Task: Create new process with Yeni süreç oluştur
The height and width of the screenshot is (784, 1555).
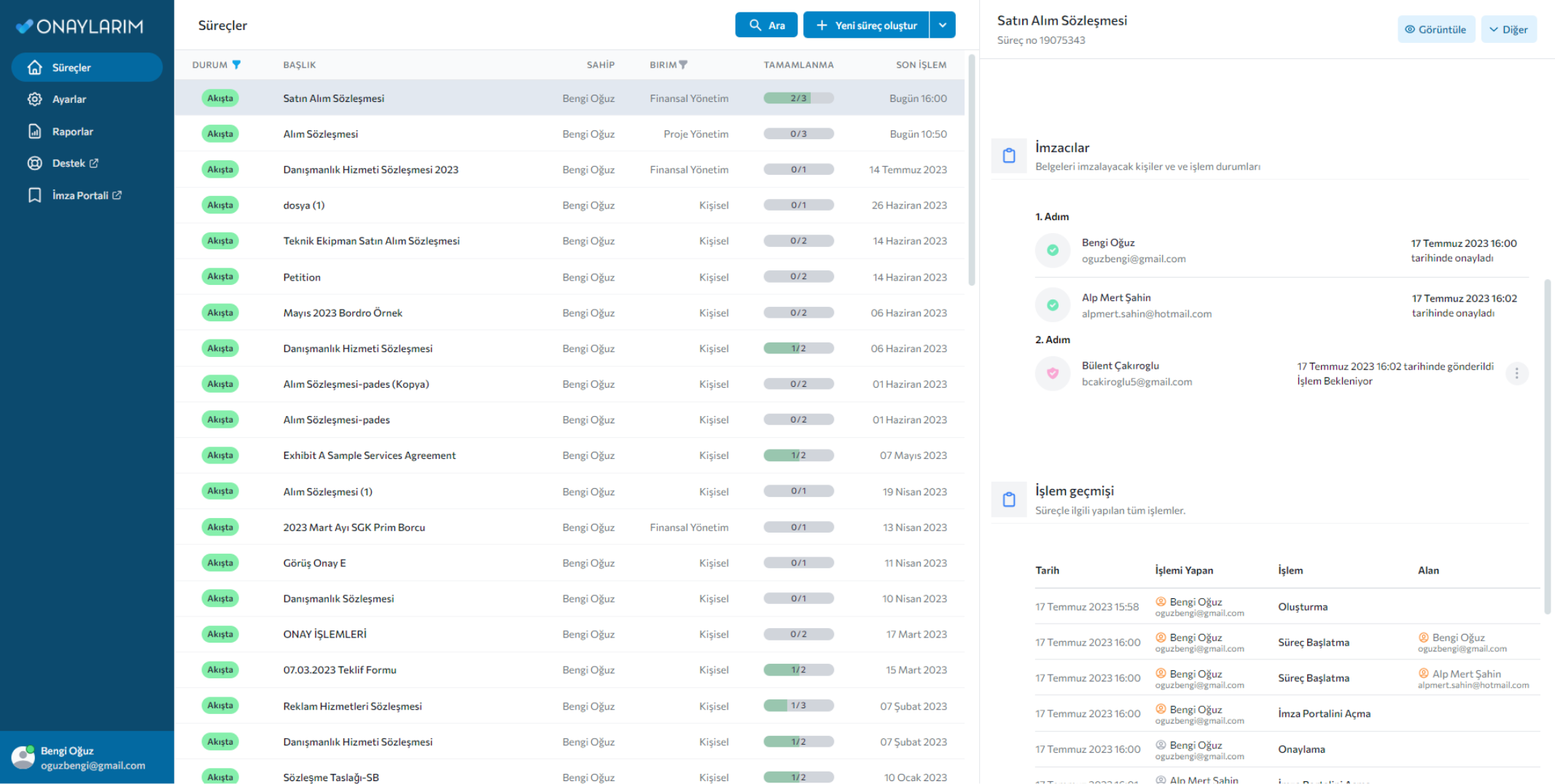Action: pyautogui.click(x=865, y=25)
